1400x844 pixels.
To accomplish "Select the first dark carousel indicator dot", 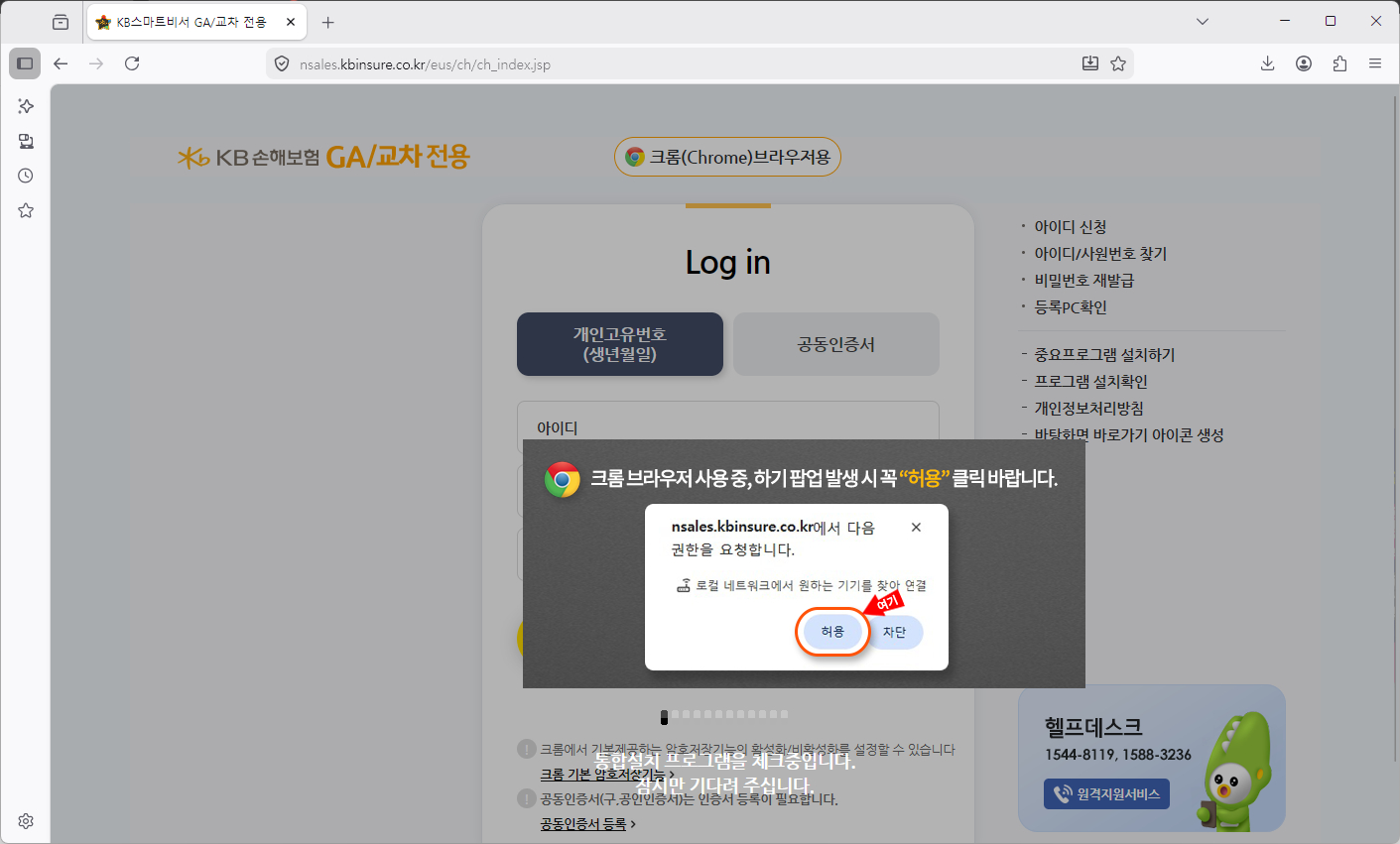I will pyautogui.click(x=665, y=717).
